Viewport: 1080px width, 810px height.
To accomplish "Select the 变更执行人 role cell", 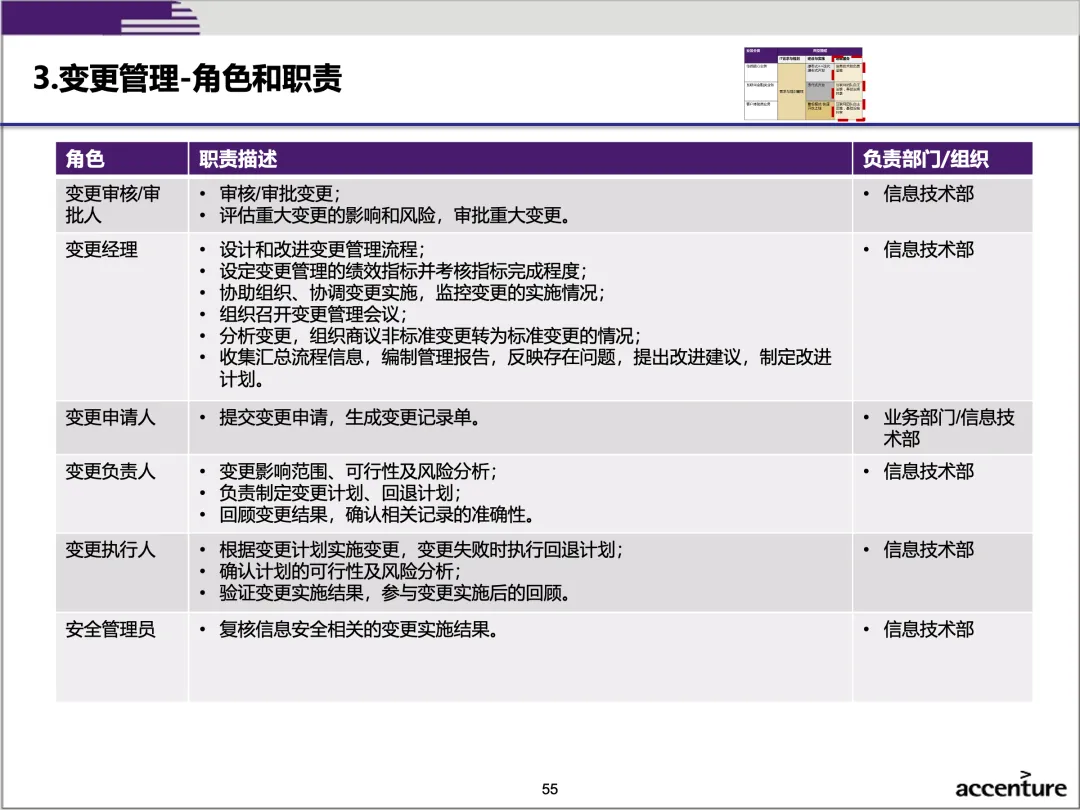I will point(122,572).
